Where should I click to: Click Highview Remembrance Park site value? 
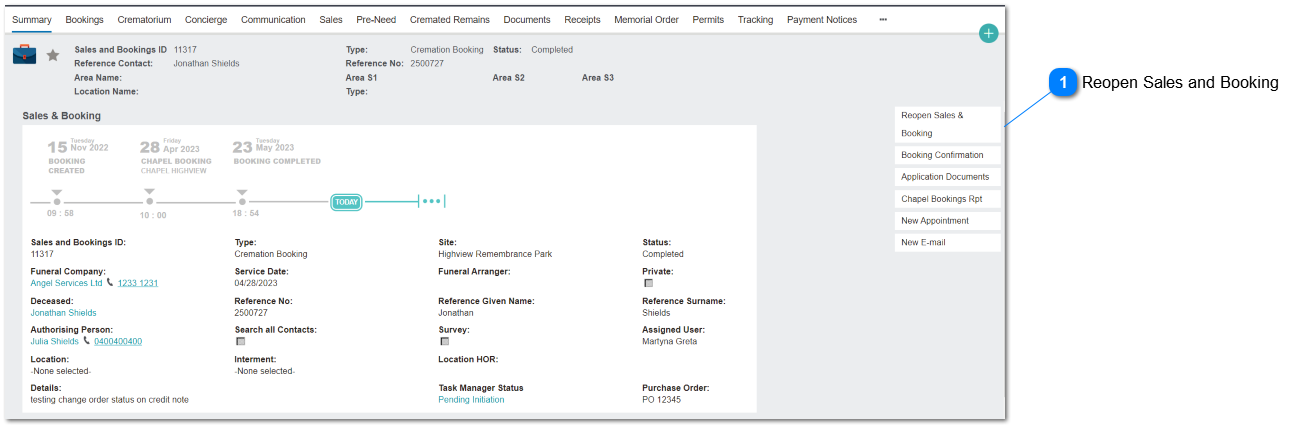click(x=495, y=254)
